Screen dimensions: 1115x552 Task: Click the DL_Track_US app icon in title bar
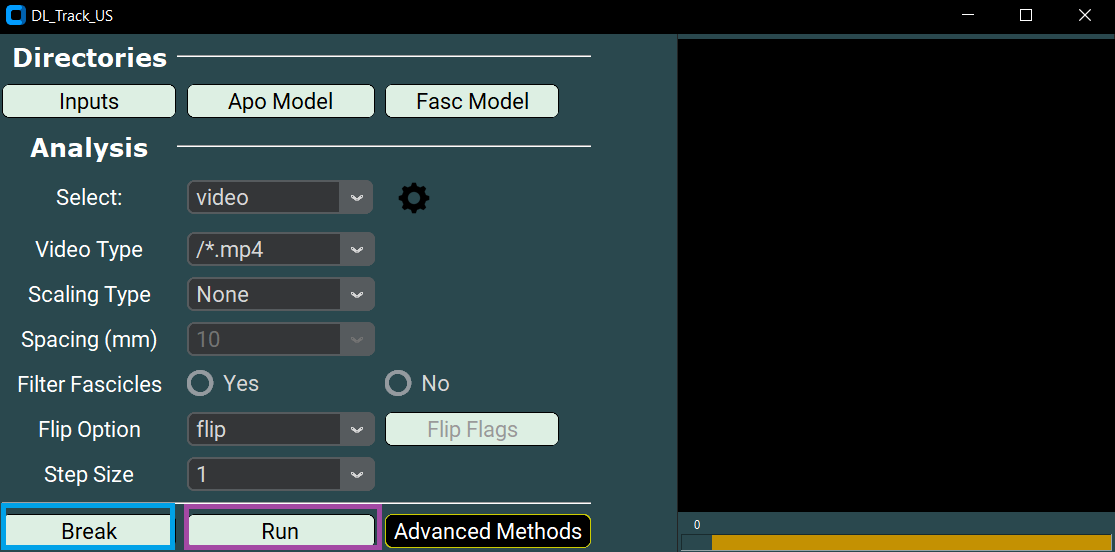15,16
